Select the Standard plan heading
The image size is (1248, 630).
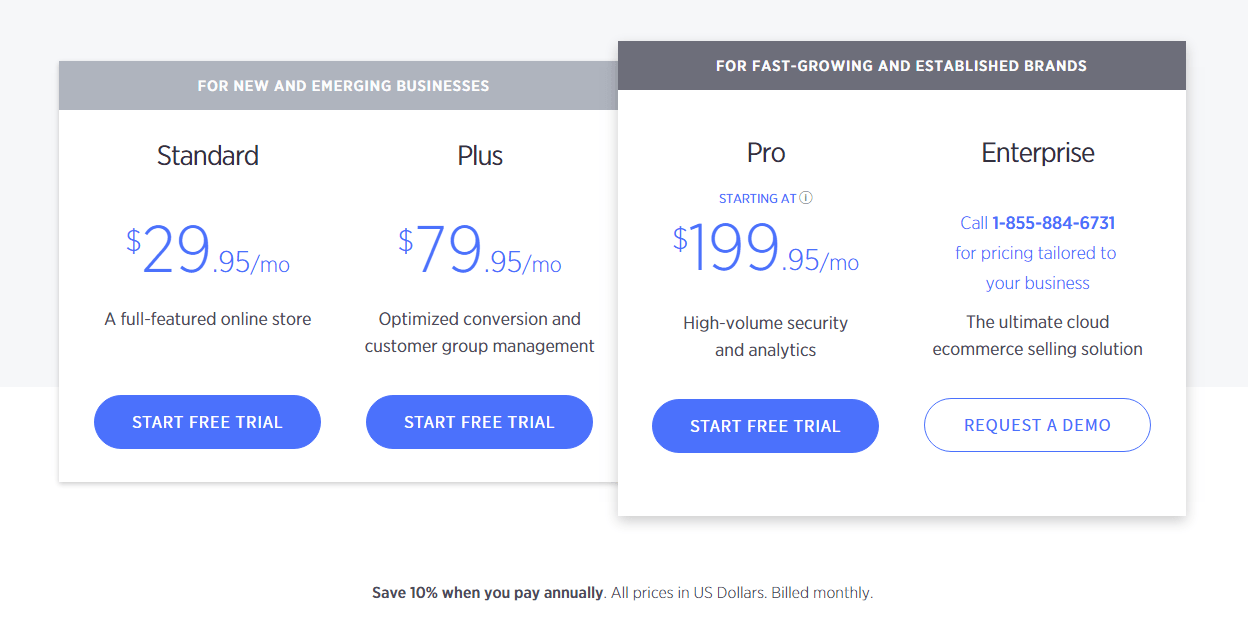[x=208, y=155]
